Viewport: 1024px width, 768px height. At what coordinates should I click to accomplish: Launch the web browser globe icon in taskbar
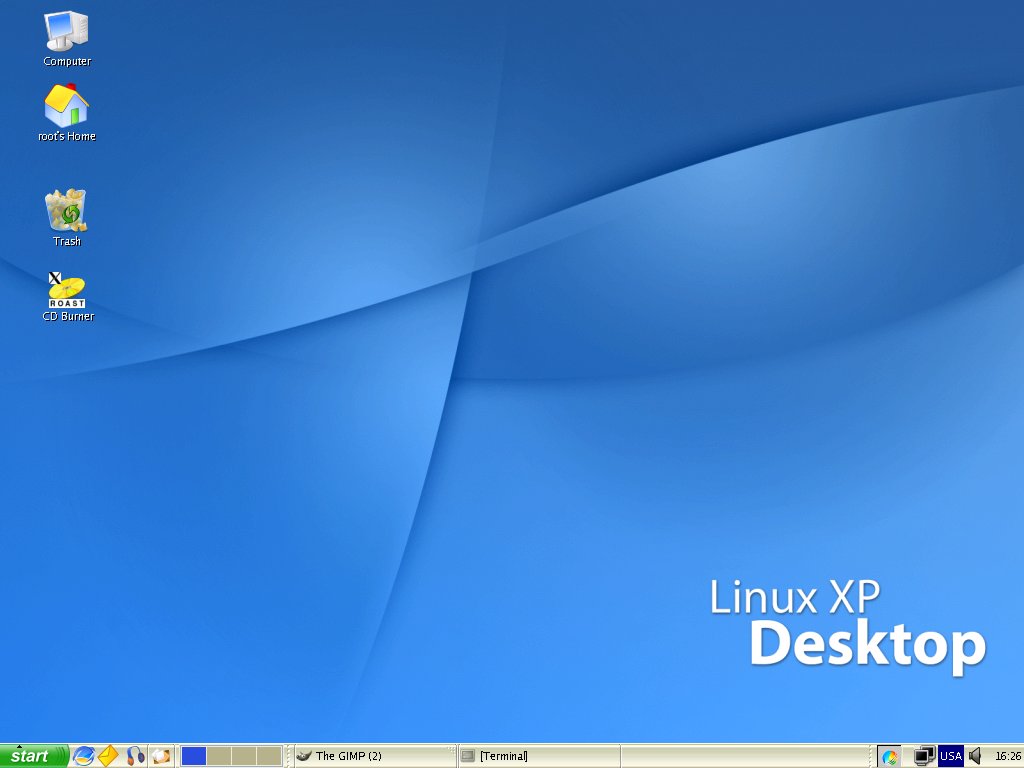[84, 756]
